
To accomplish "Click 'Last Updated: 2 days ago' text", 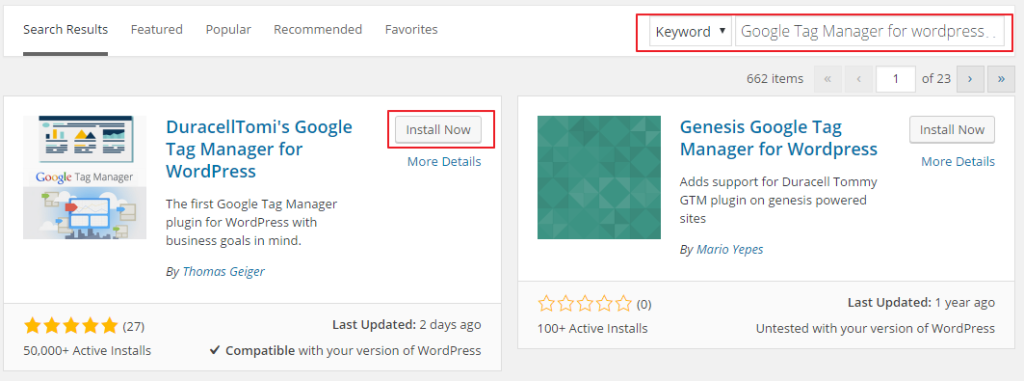I will click(x=407, y=324).
